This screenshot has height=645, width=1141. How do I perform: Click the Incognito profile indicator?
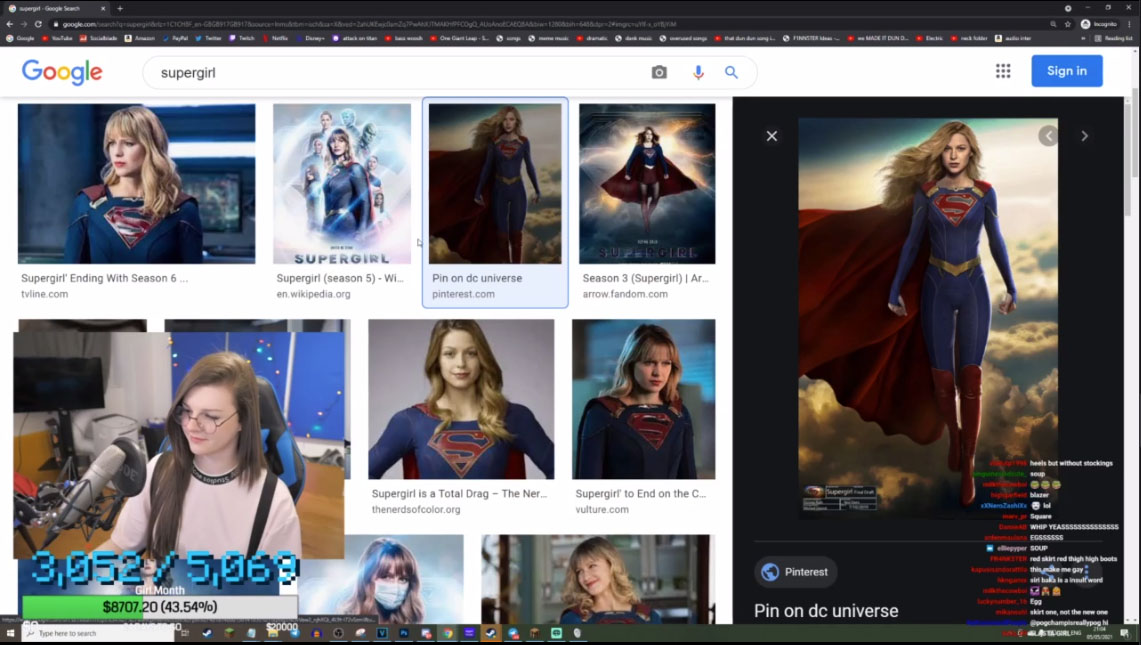[1100, 24]
